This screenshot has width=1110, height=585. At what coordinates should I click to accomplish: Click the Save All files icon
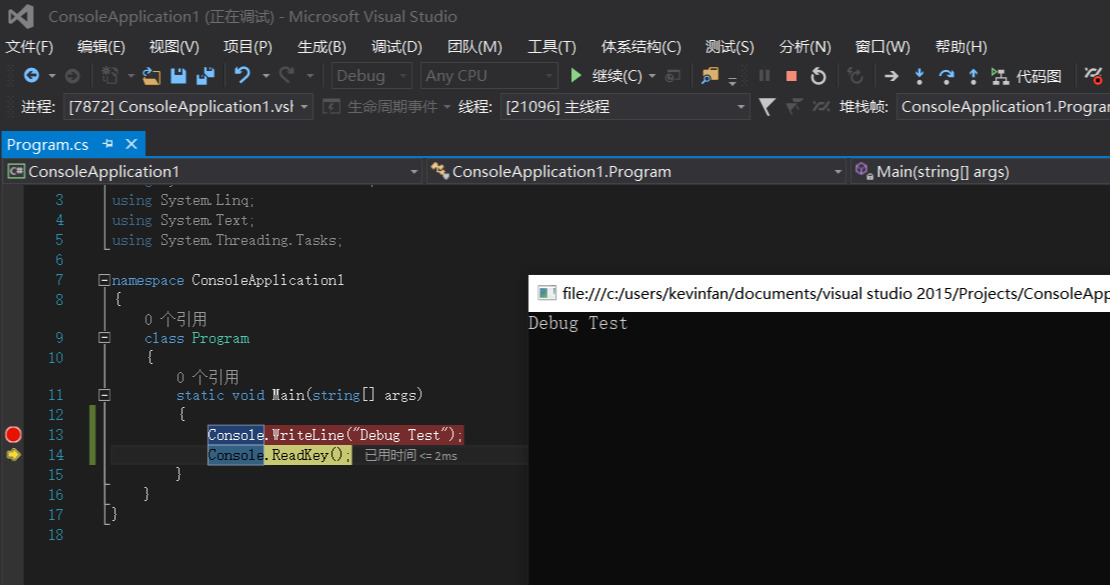point(207,75)
